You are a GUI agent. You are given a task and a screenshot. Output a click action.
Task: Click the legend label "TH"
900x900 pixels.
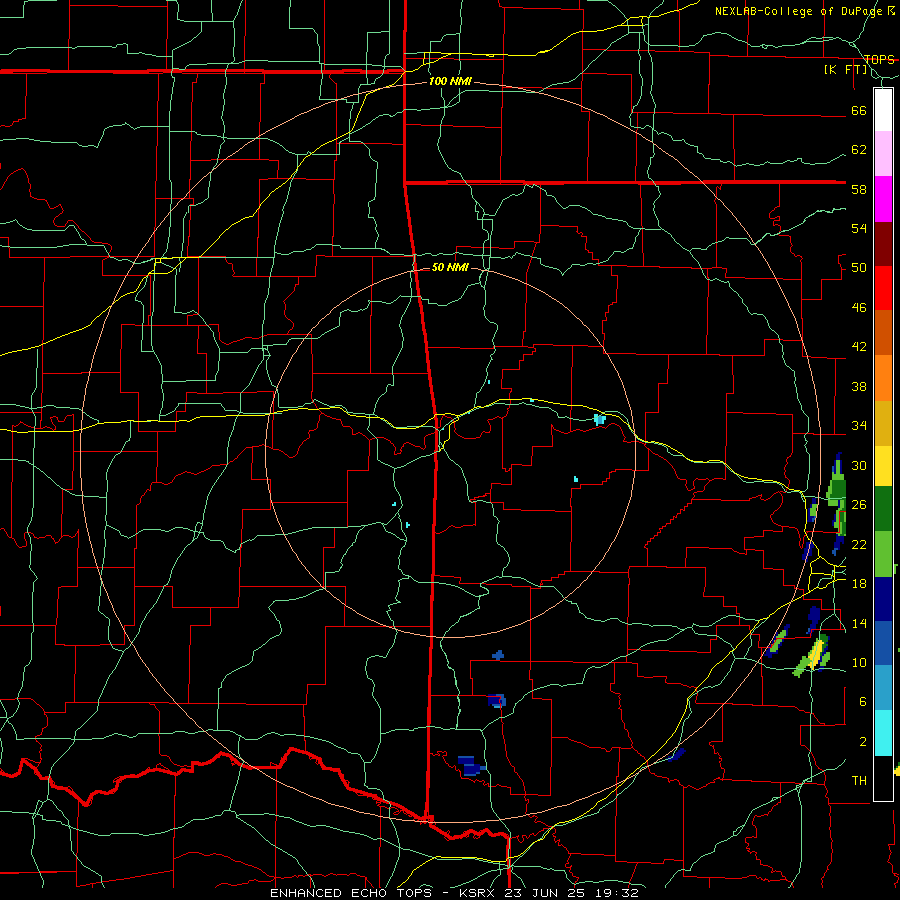[859, 781]
